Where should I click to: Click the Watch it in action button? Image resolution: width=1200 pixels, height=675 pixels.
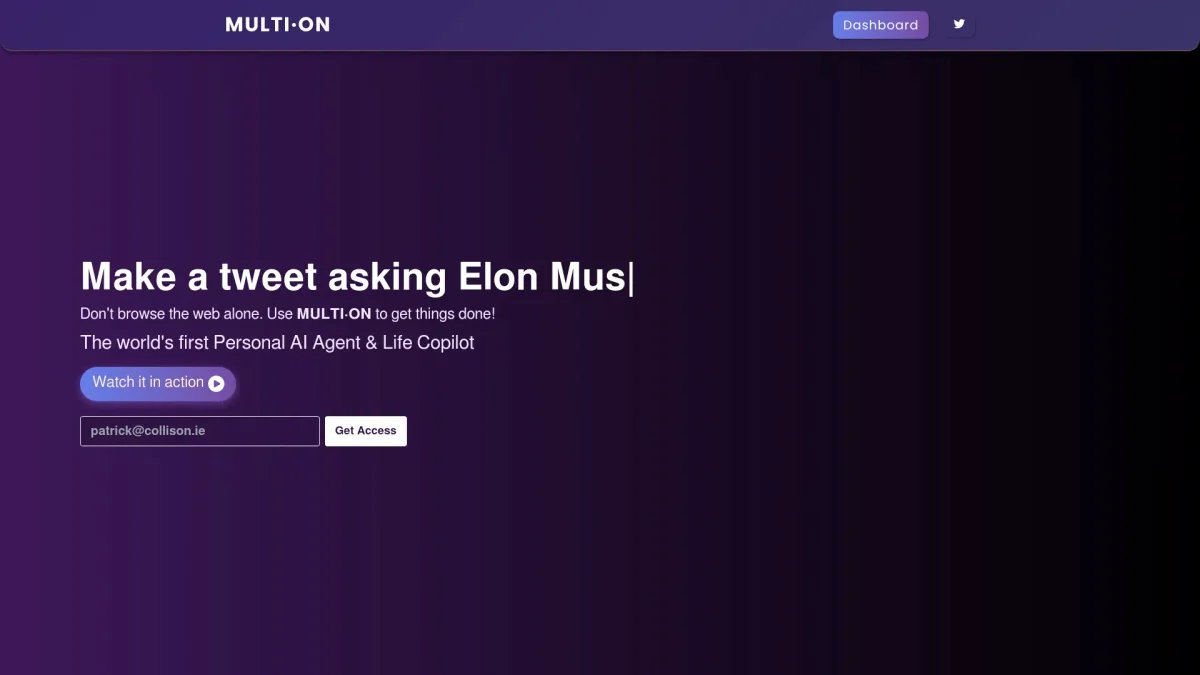tap(158, 383)
